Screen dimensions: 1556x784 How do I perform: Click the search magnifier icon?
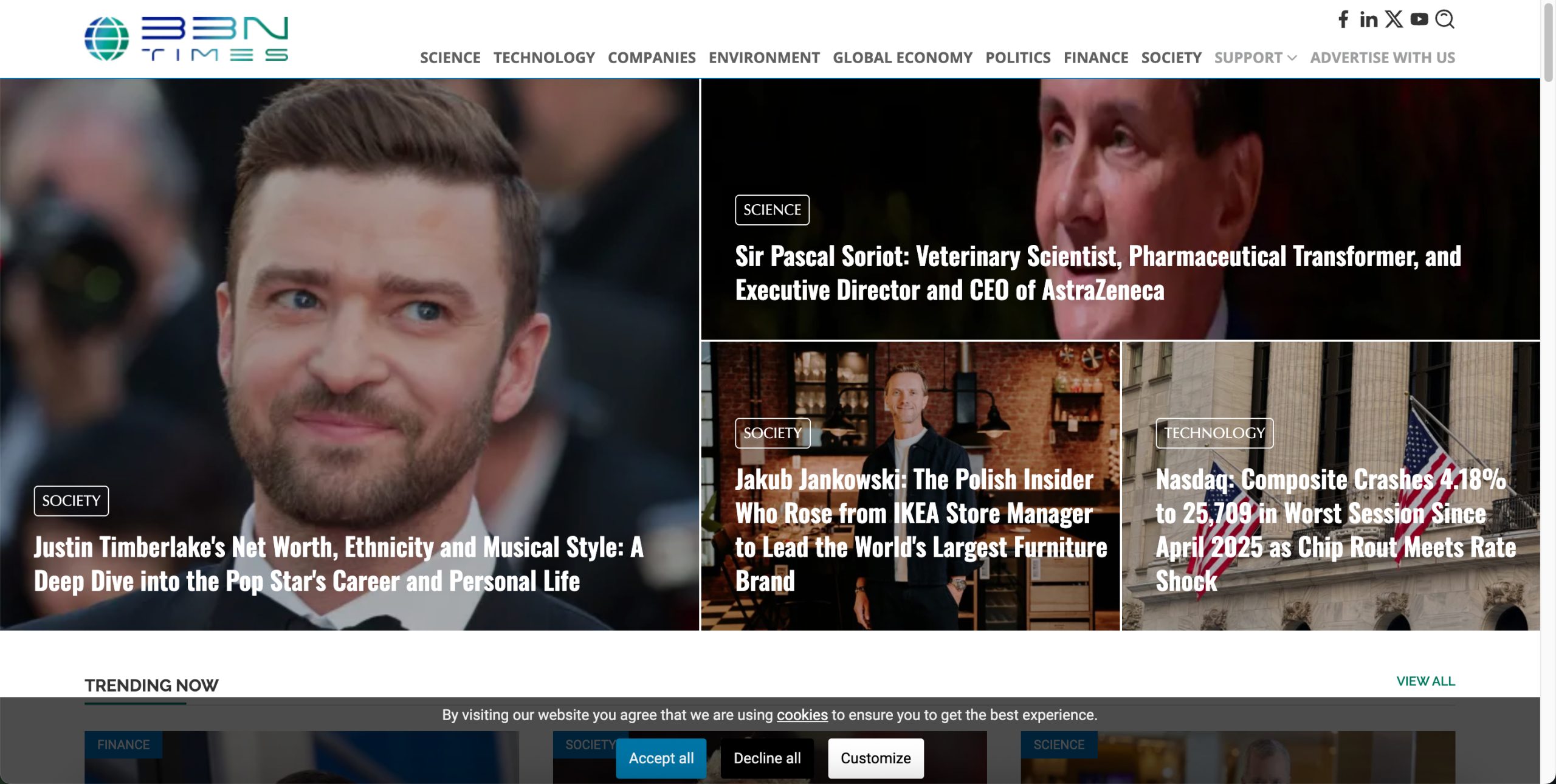[1445, 19]
